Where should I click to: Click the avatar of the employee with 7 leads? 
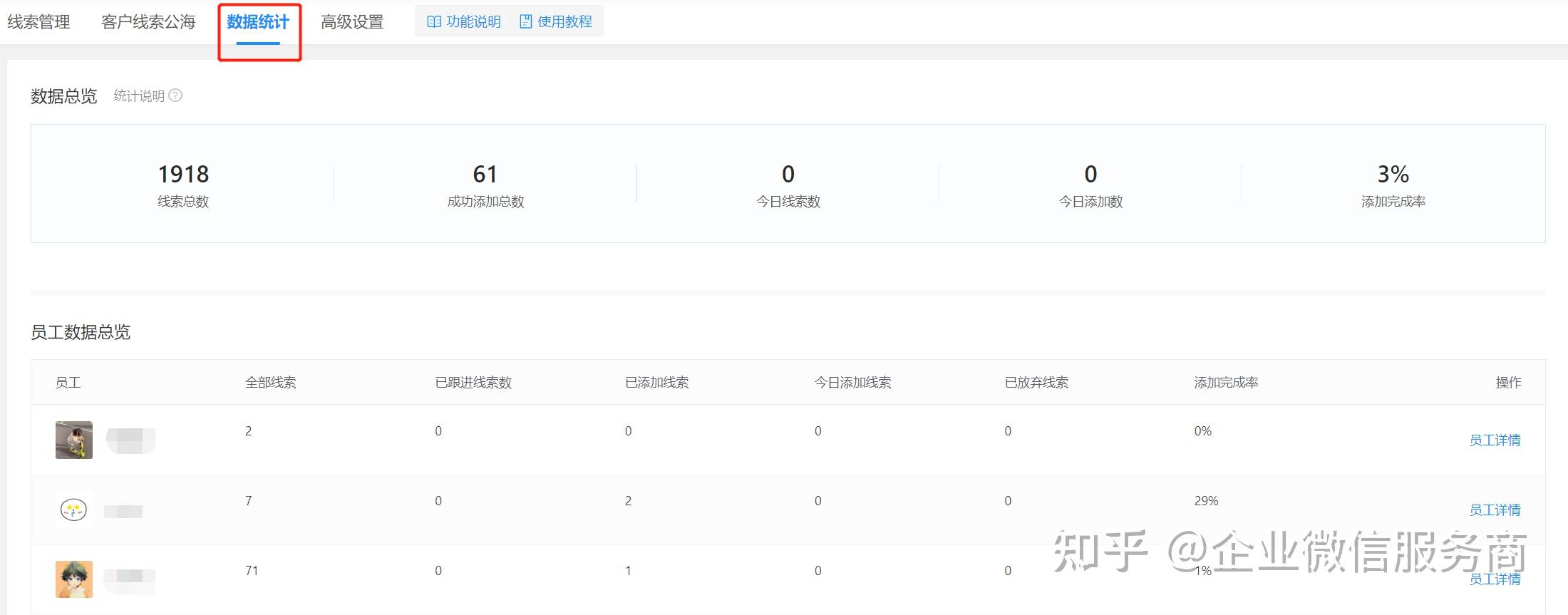[x=74, y=510]
